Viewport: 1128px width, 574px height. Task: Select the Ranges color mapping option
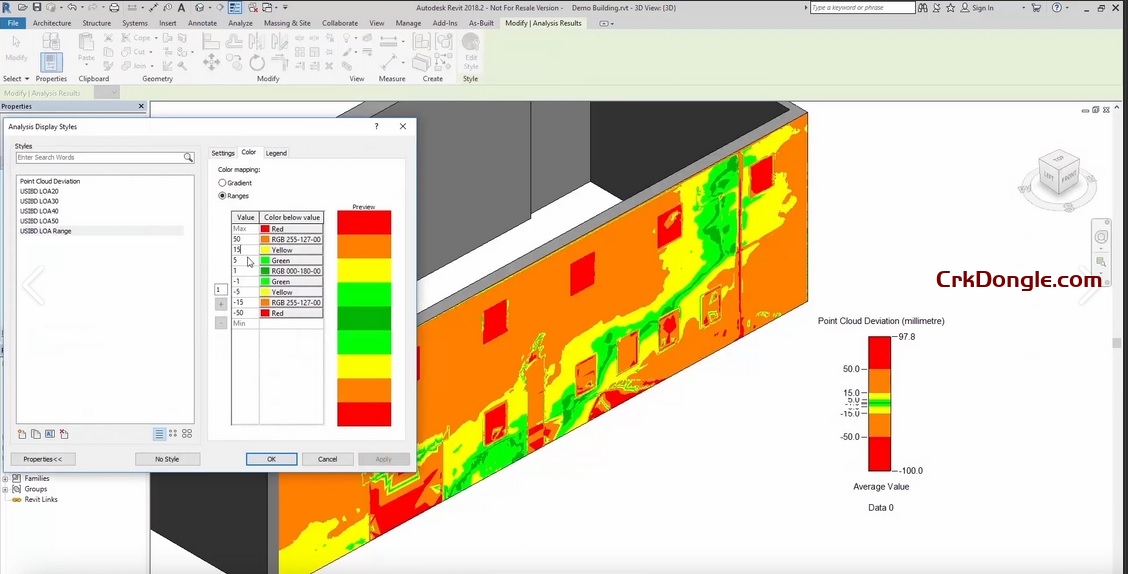(234, 196)
